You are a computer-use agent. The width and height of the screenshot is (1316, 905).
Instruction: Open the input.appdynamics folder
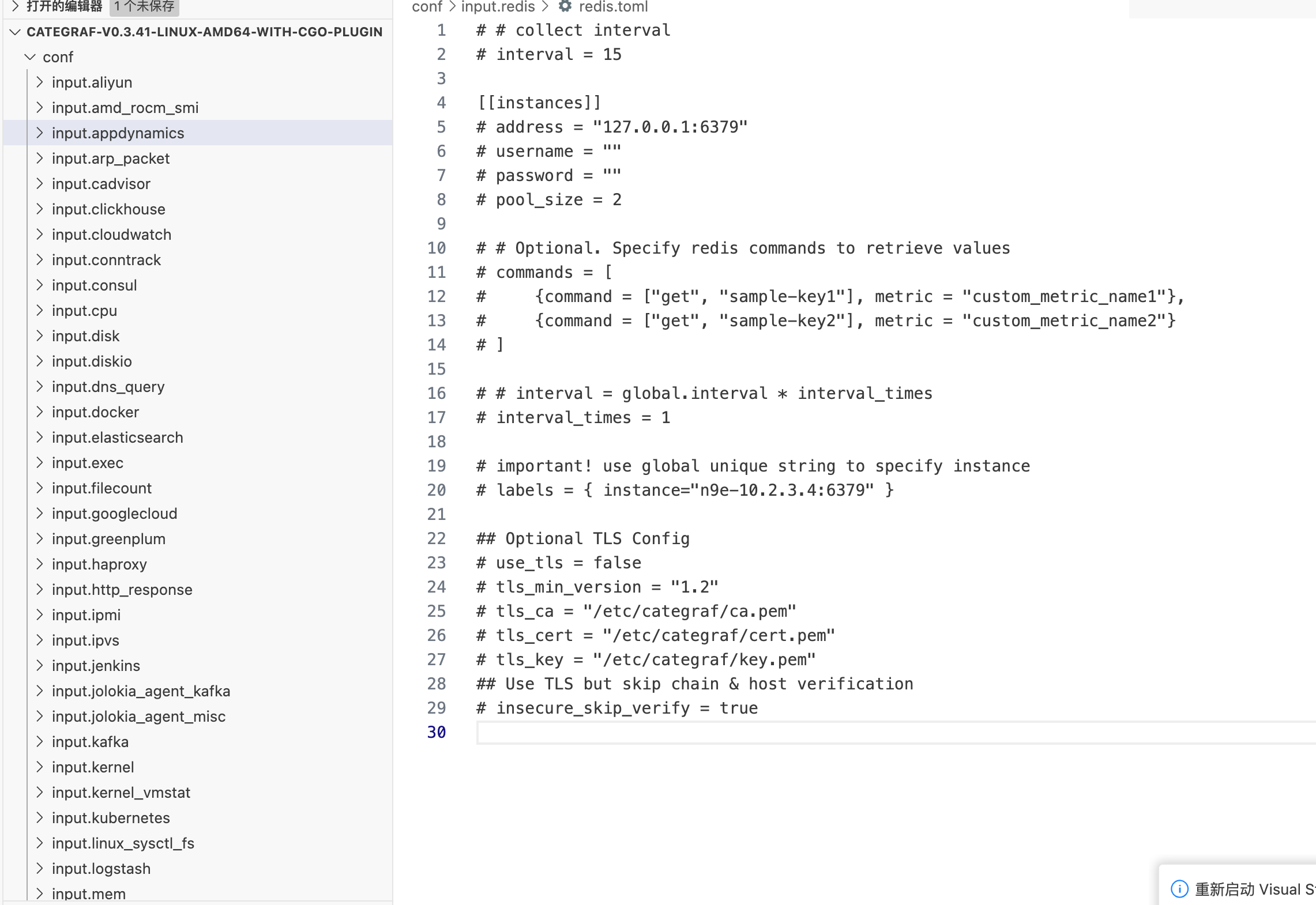pos(118,133)
